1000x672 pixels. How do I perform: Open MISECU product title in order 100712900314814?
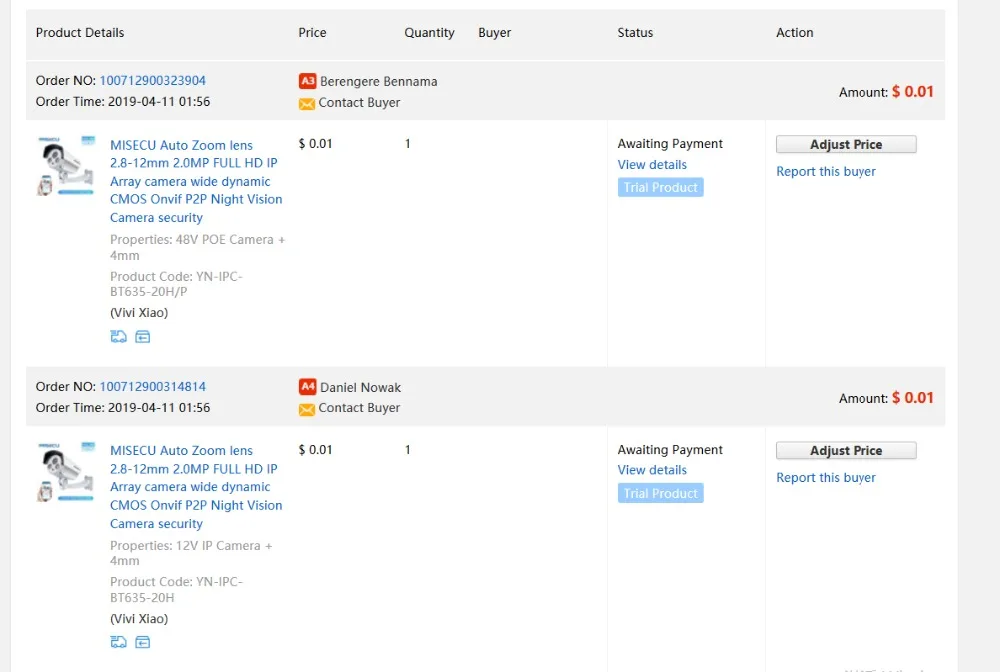pos(196,487)
